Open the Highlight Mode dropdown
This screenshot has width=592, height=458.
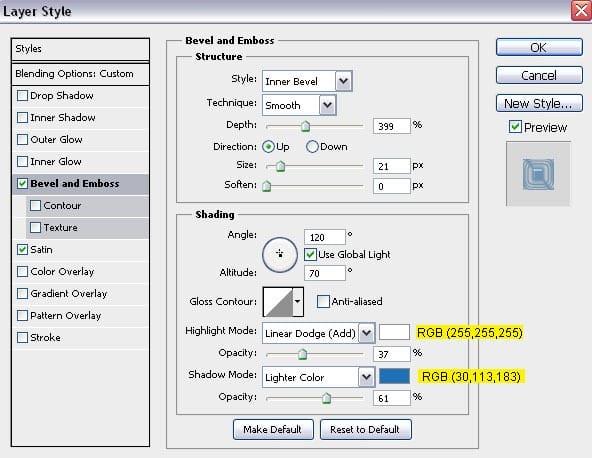[319, 333]
